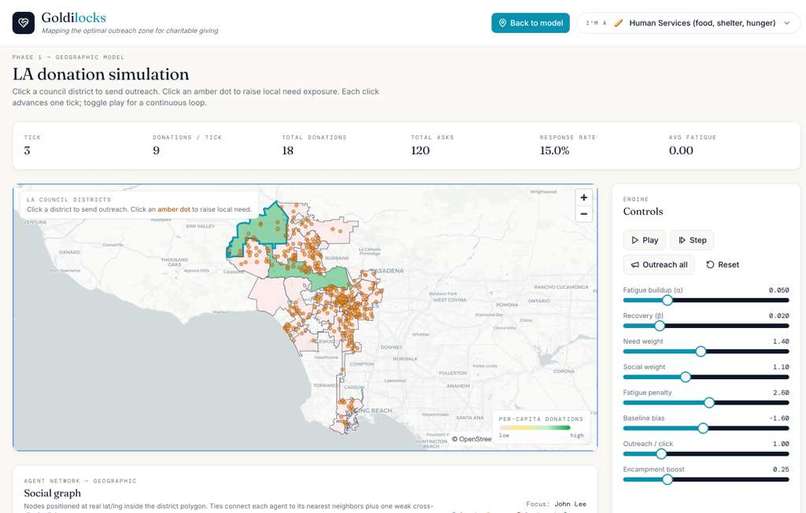Click the Focus John Lee label
This screenshot has height=513, width=806.
pyautogui.click(x=556, y=504)
